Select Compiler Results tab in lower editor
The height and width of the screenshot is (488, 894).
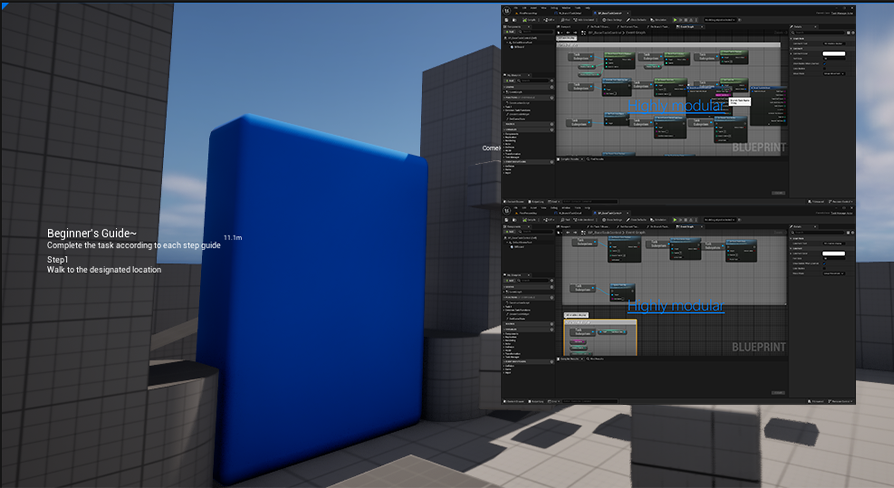pyautogui.click(x=569, y=359)
